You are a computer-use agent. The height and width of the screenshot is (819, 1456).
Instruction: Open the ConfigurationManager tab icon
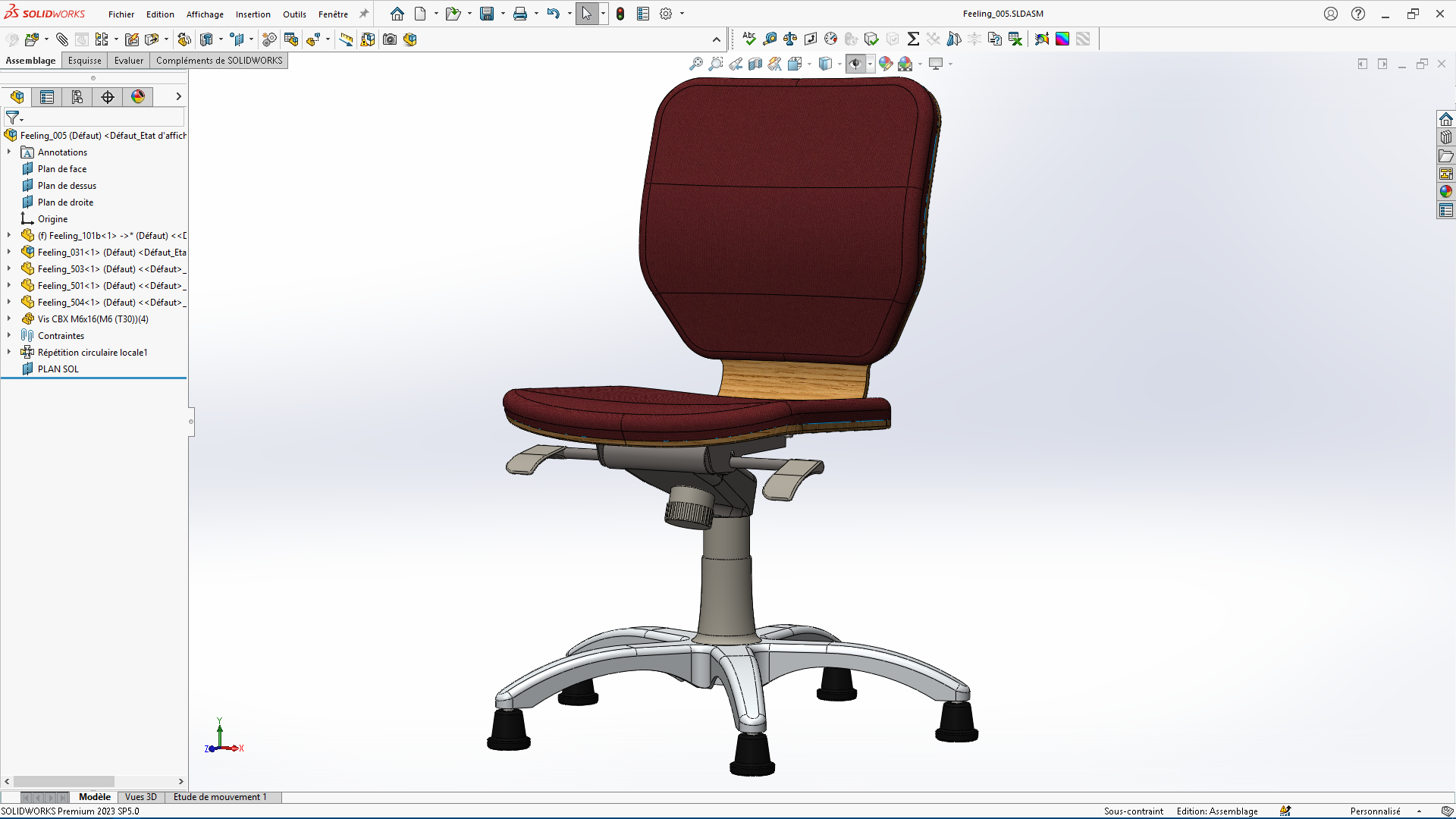tap(77, 97)
